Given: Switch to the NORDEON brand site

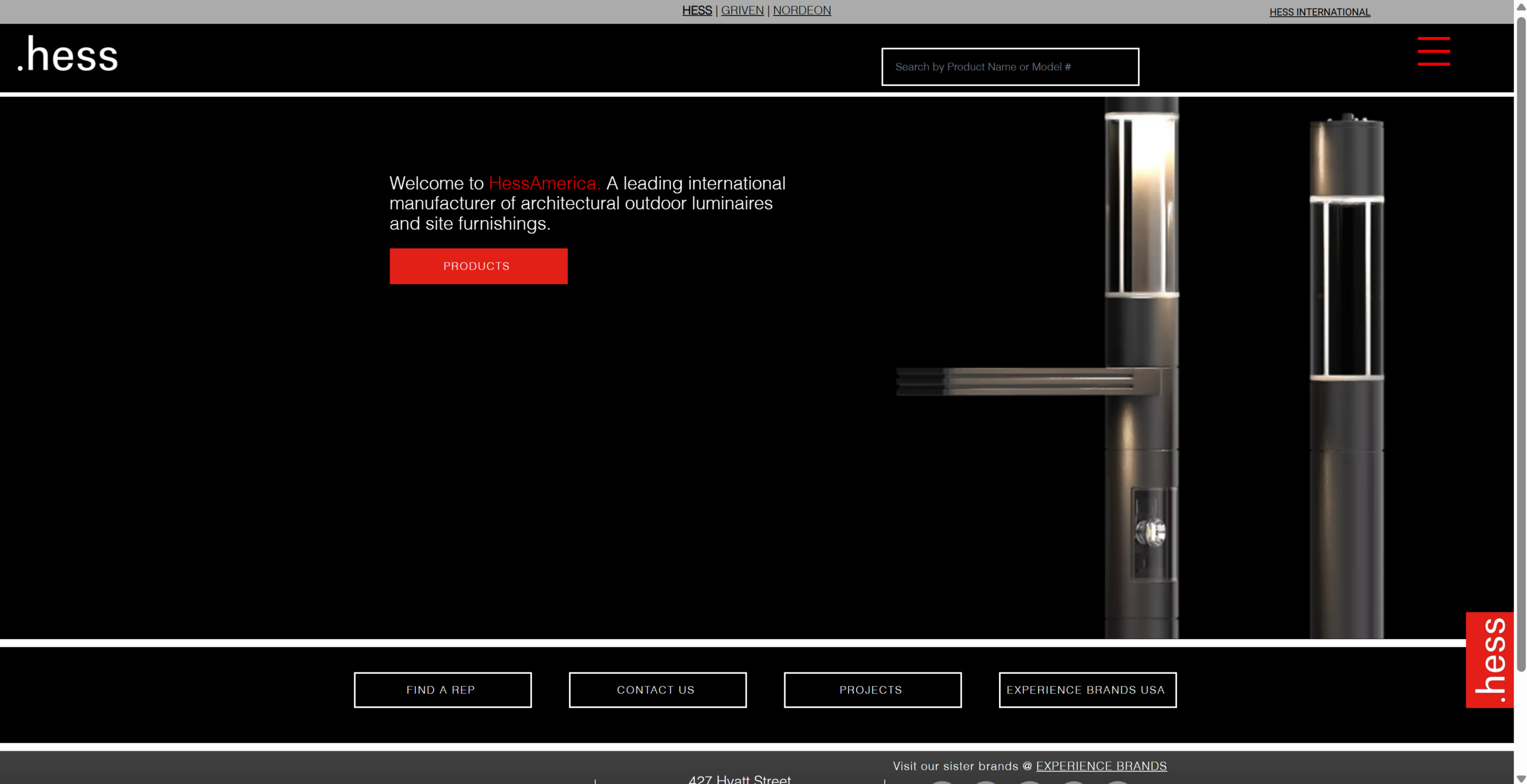Looking at the screenshot, I should click(802, 11).
